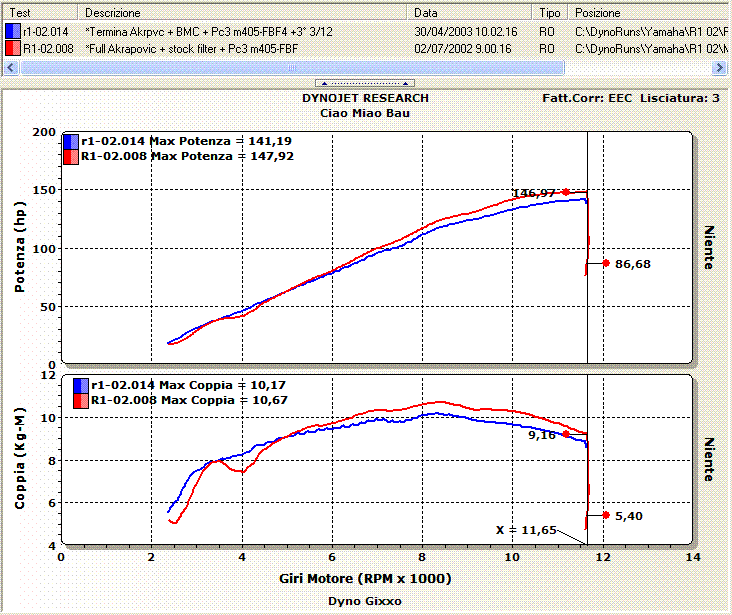Click red color swatch for run R1-02.008 in list
This screenshot has height=615, width=732.
point(12,47)
